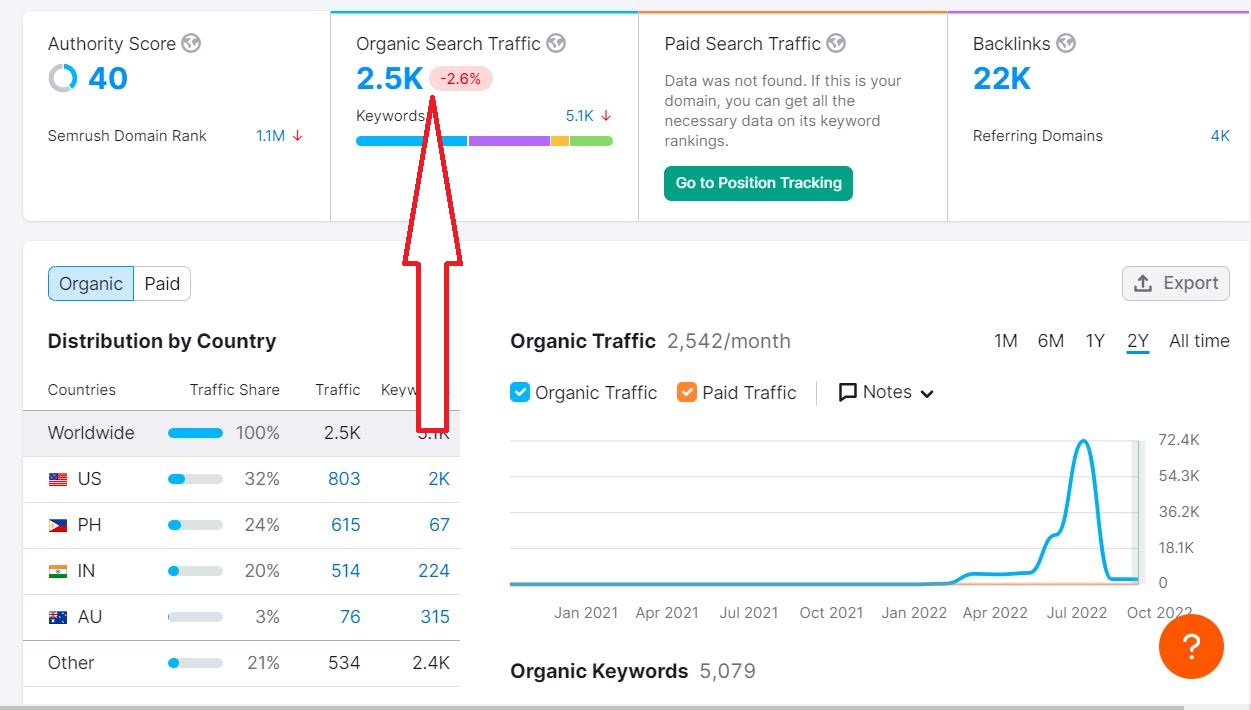Image resolution: width=1251 pixels, height=710 pixels.
Task: Click the PH flag in the country list
Action: pyautogui.click(x=56, y=525)
